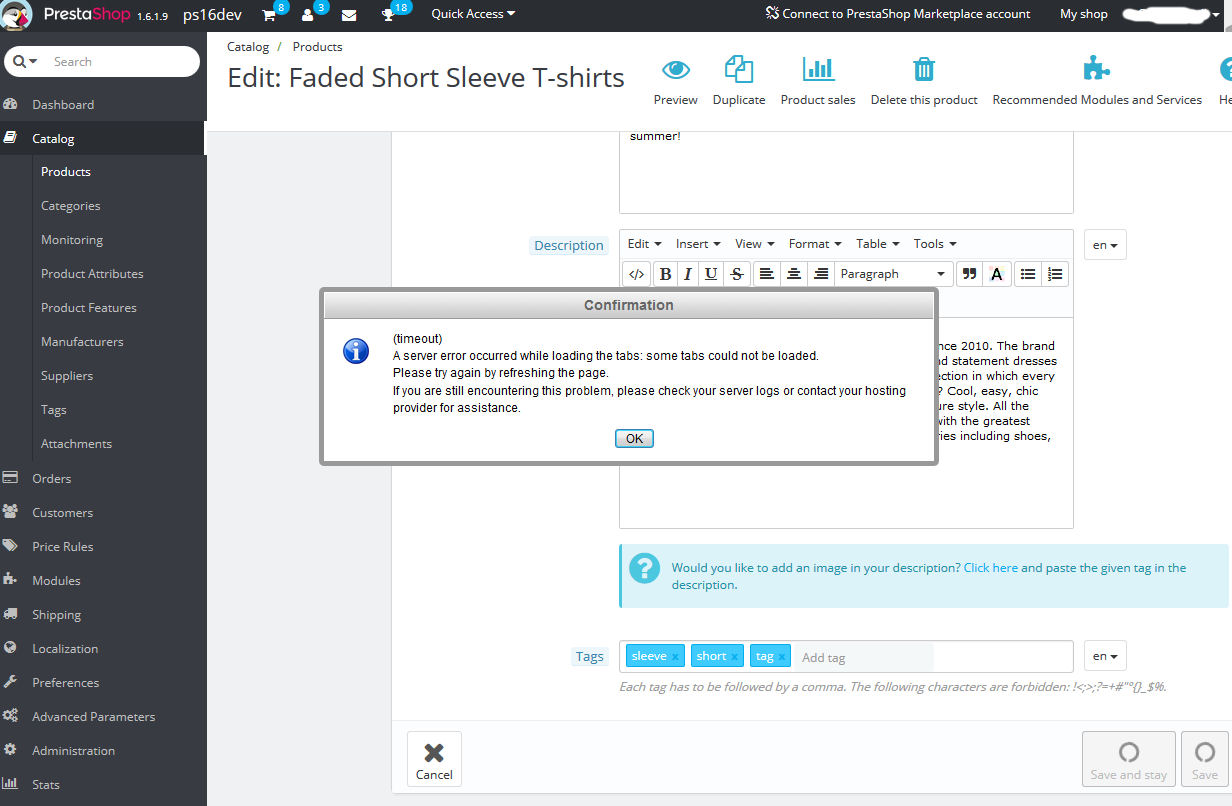Open the Paragraph format dropdown

pos(893,274)
